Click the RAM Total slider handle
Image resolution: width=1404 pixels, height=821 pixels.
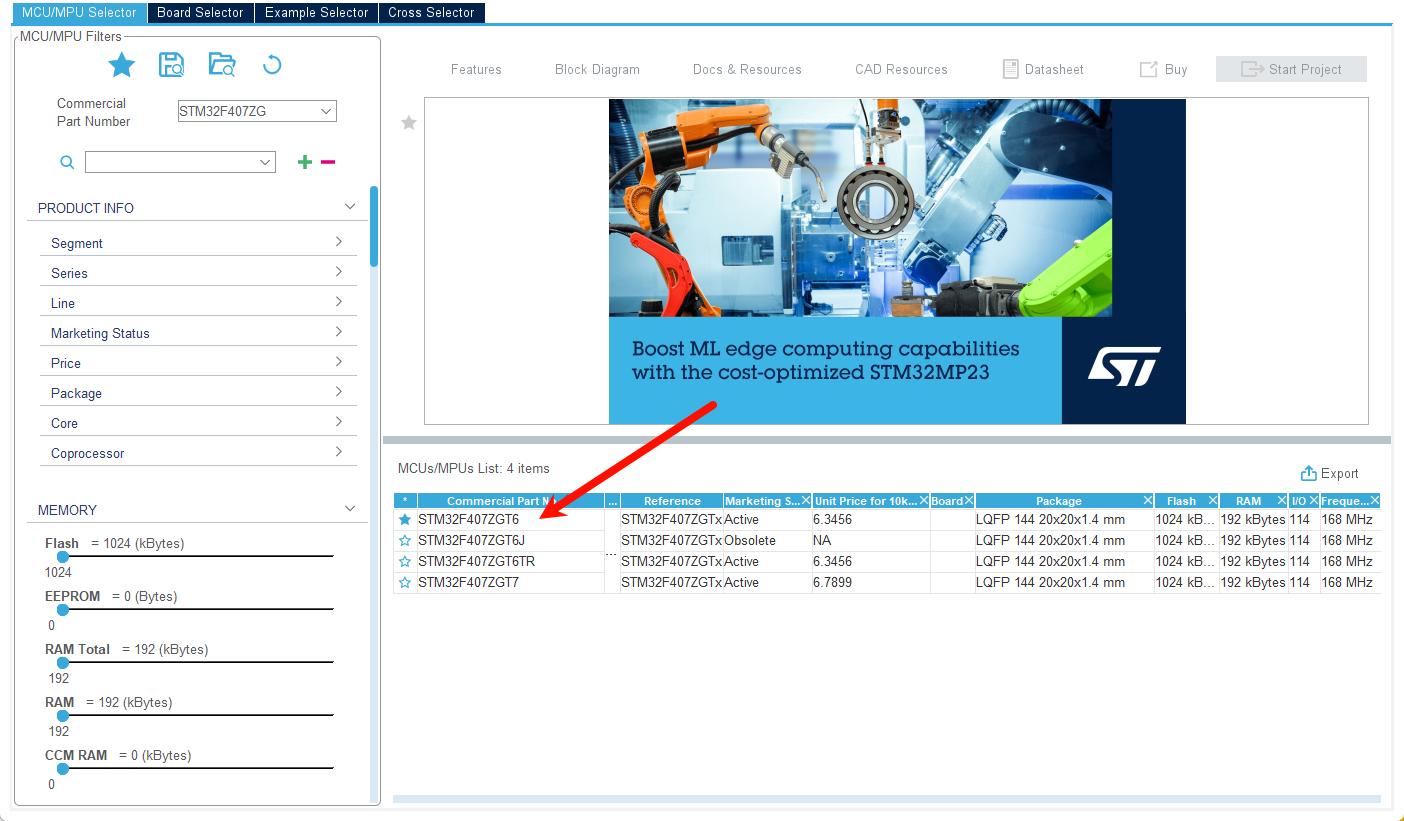click(62, 662)
